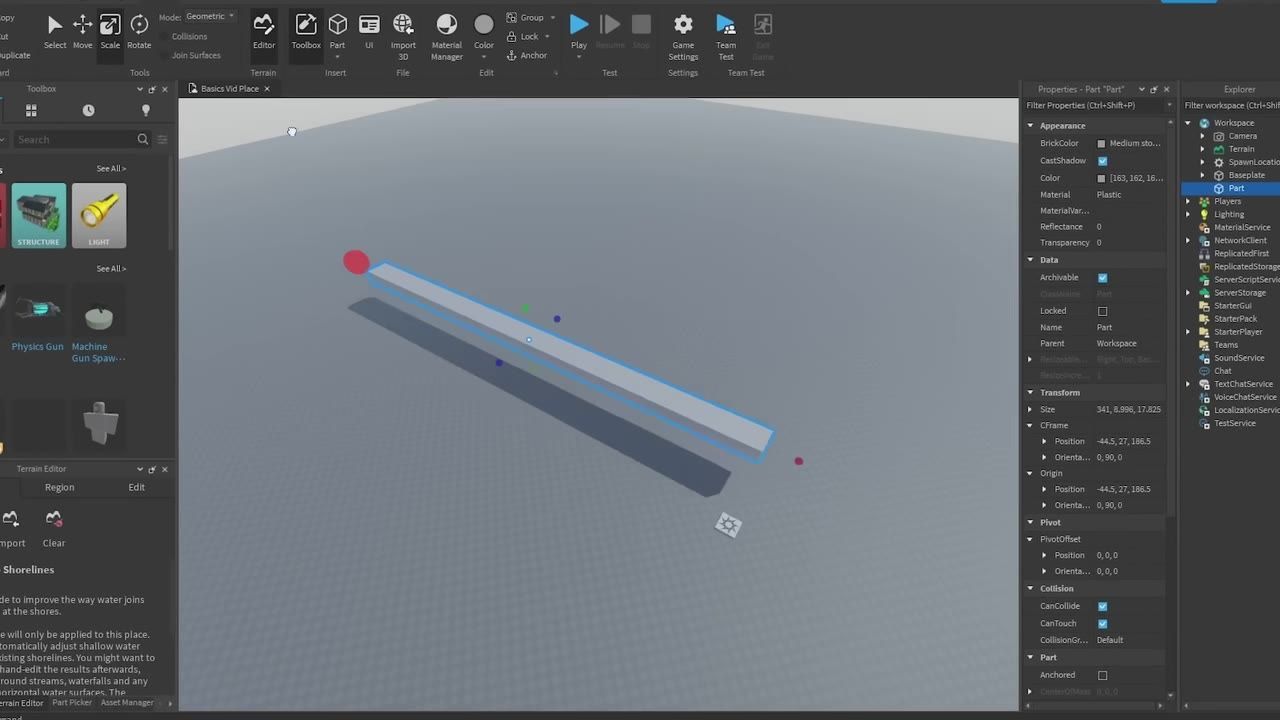Open the Mode Geometric dropdown
This screenshot has height=720, width=1280.
(210, 16)
